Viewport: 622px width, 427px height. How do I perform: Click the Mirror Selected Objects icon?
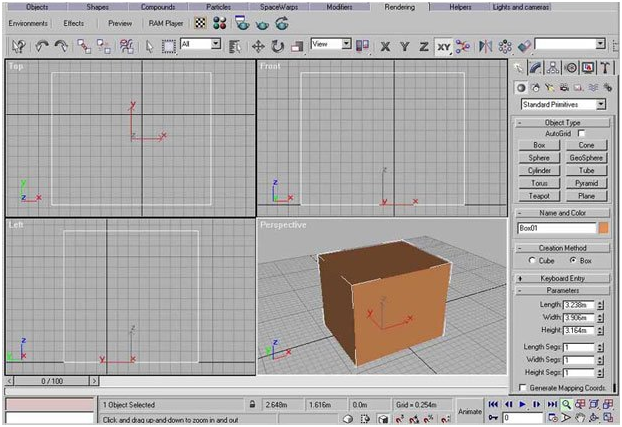[485, 46]
